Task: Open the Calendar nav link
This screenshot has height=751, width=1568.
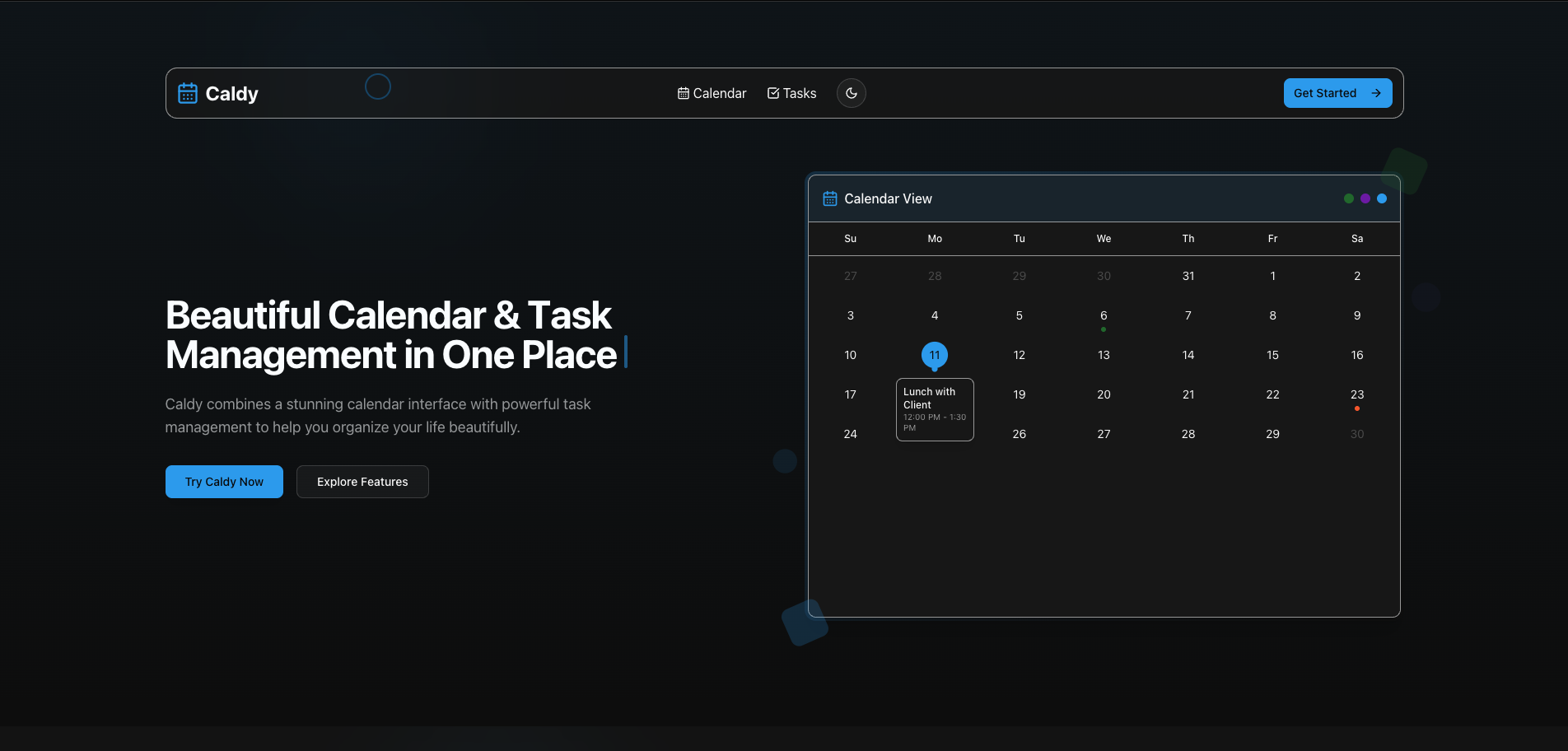Action: (712, 93)
